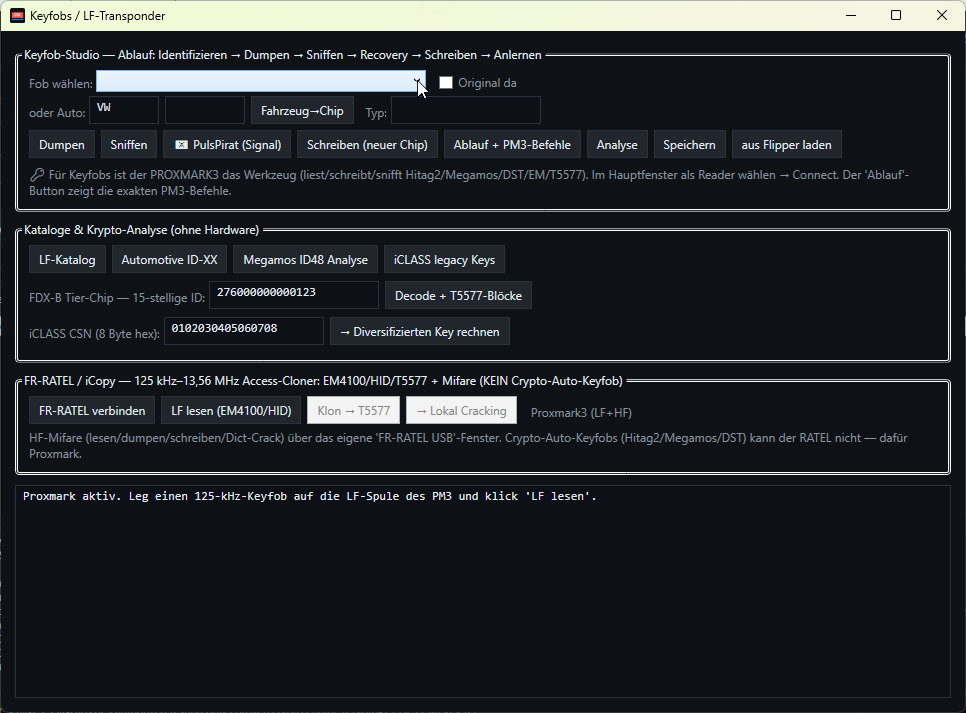Click the 'Fob wählen:' label
This screenshot has height=713, width=966.
(61, 84)
